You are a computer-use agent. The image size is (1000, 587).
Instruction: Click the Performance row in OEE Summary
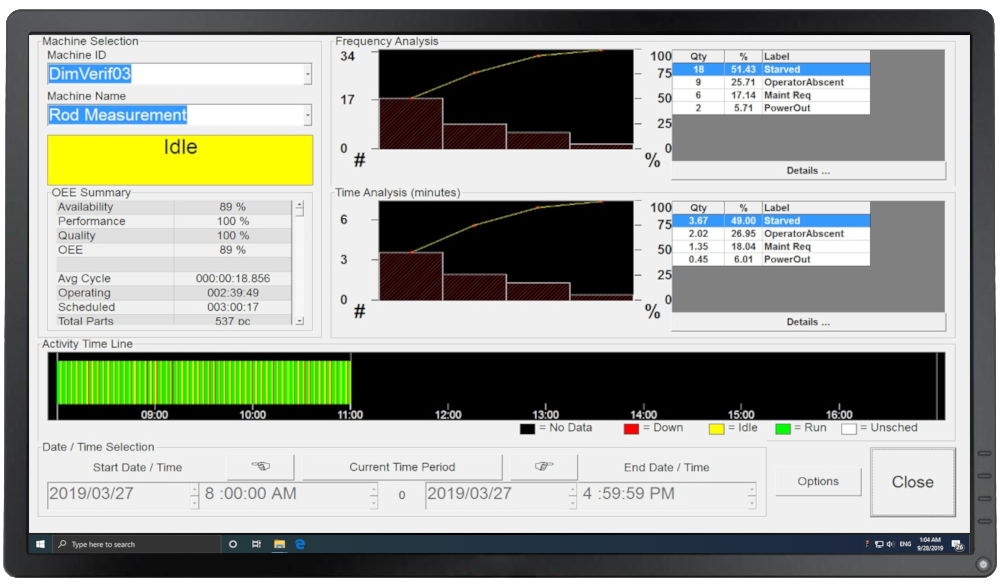coord(174,221)
